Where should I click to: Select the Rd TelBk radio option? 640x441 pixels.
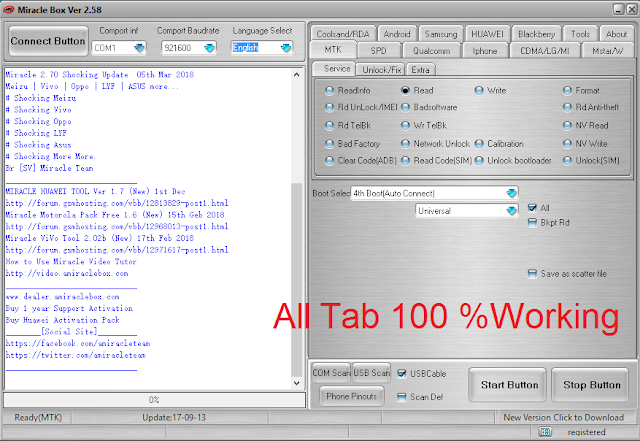(x=329, y=125)
